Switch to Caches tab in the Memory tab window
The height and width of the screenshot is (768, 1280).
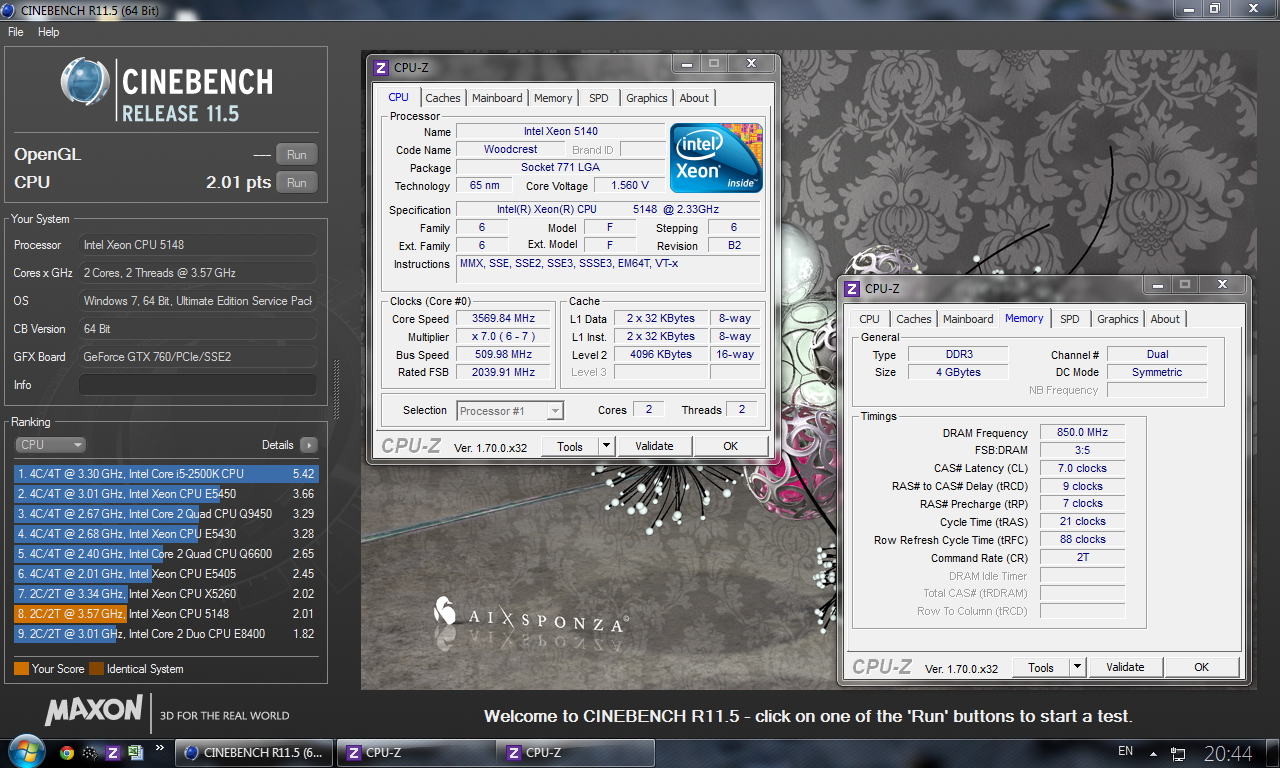[x=914, y=319]
